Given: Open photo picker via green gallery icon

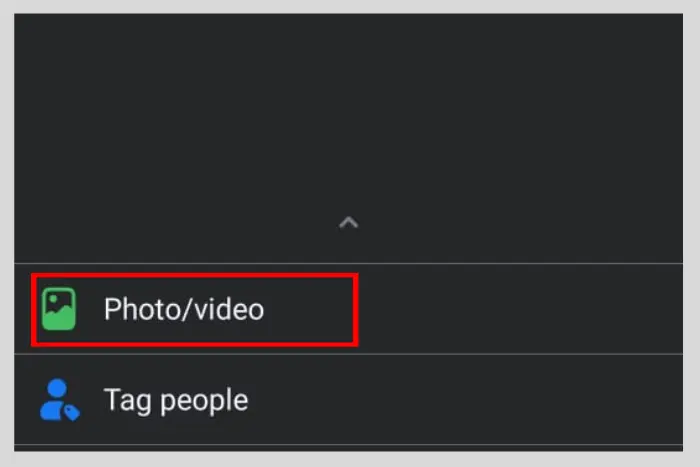Looking at the screenshot, I should click(x=58, y=309).
